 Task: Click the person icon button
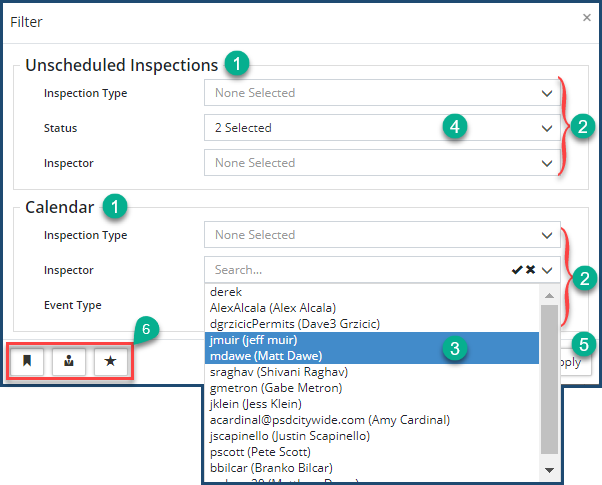pos(68,362)
